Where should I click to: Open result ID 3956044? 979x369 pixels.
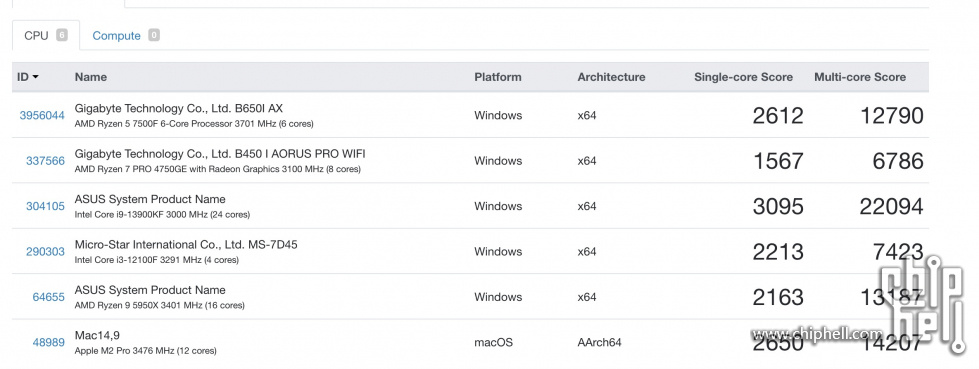(42, 116)
